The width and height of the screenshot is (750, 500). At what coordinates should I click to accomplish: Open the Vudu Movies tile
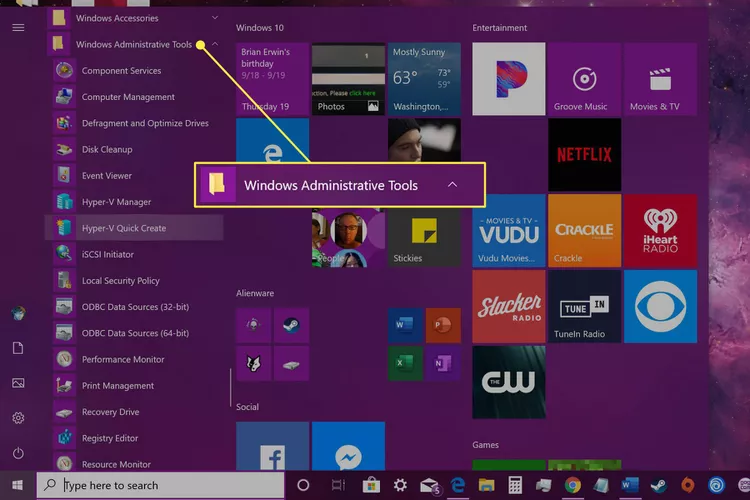click(509, 231)
